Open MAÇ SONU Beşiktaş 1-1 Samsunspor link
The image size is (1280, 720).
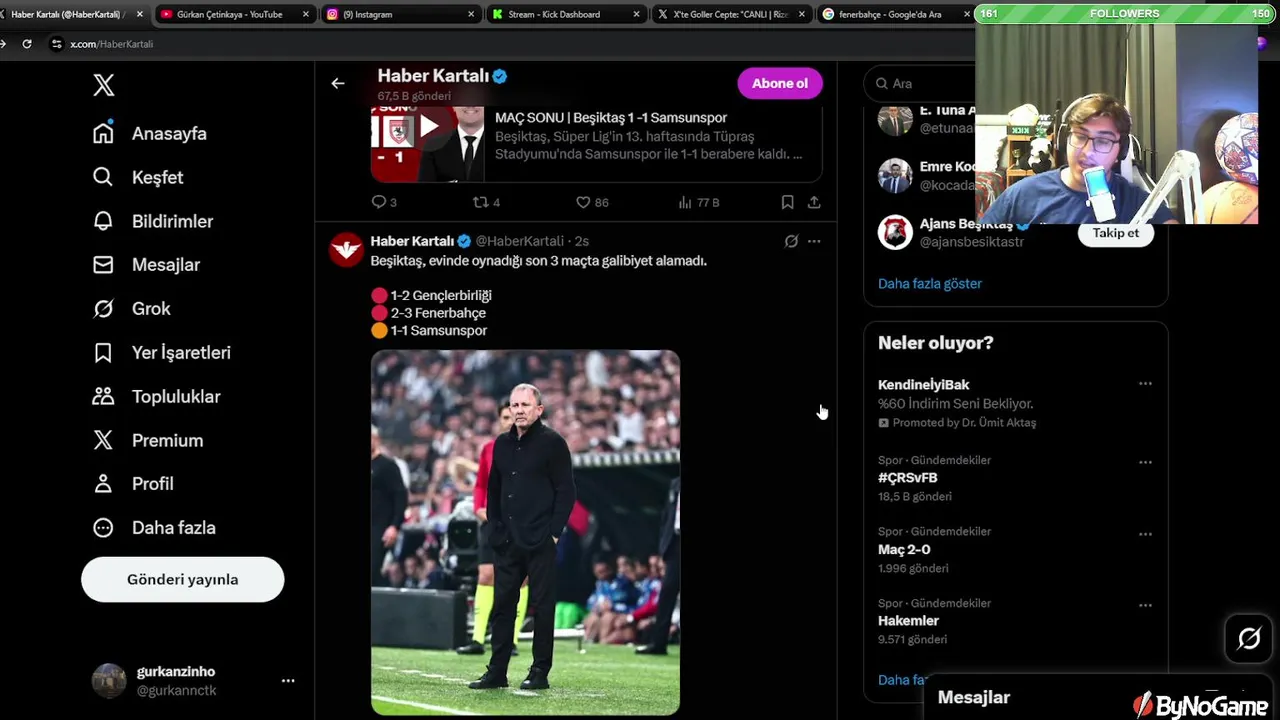(x=611, y=118)
